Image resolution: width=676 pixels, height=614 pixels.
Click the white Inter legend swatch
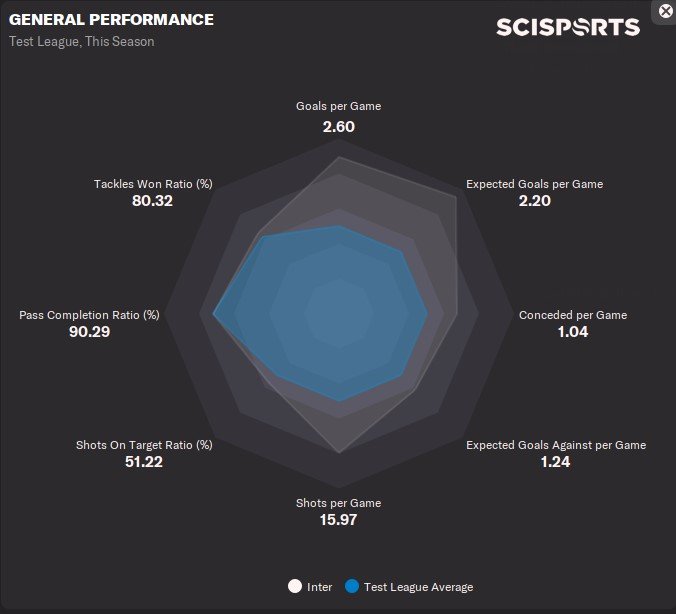pos(294,587)
